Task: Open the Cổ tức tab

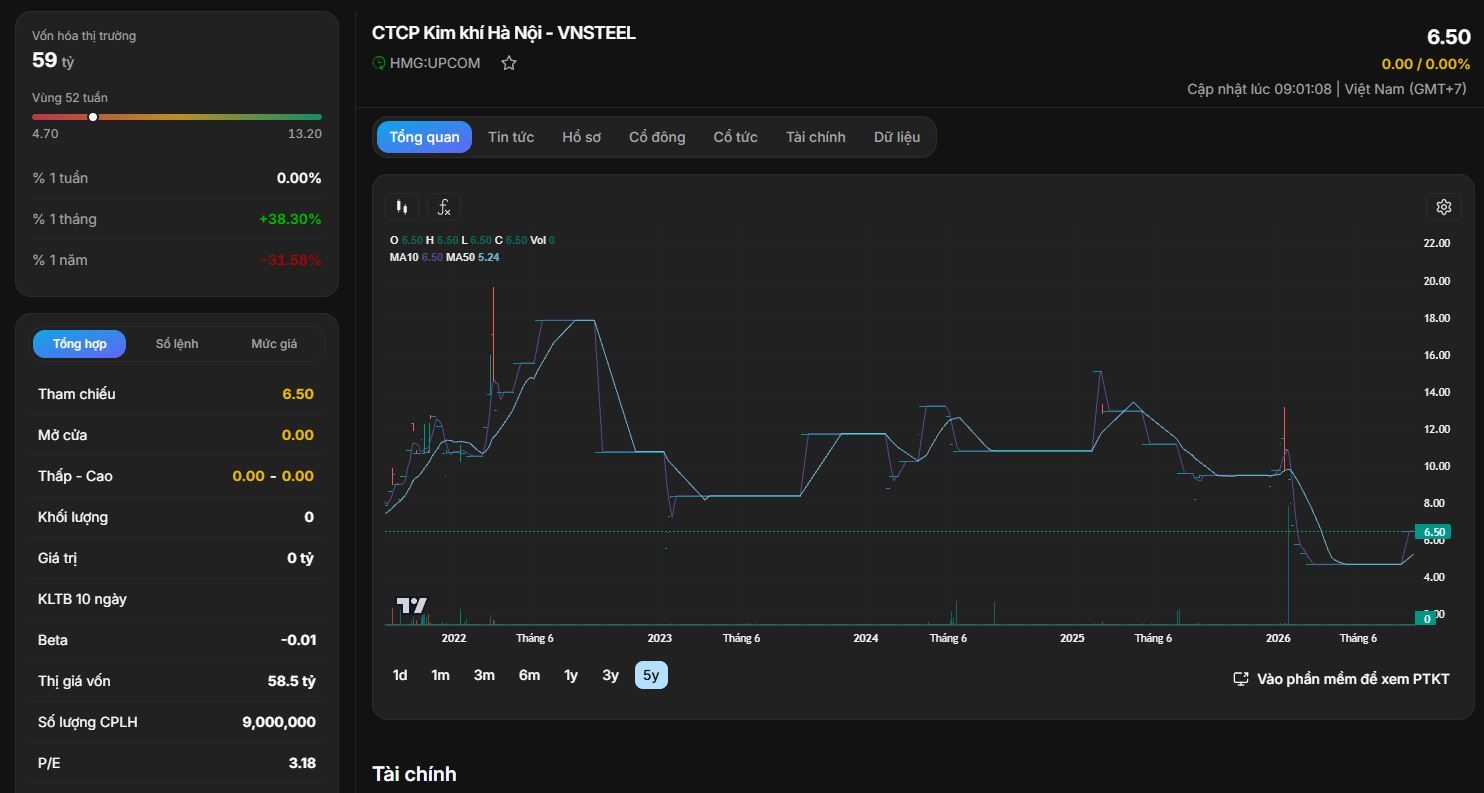Action: [x=735, y=137]
